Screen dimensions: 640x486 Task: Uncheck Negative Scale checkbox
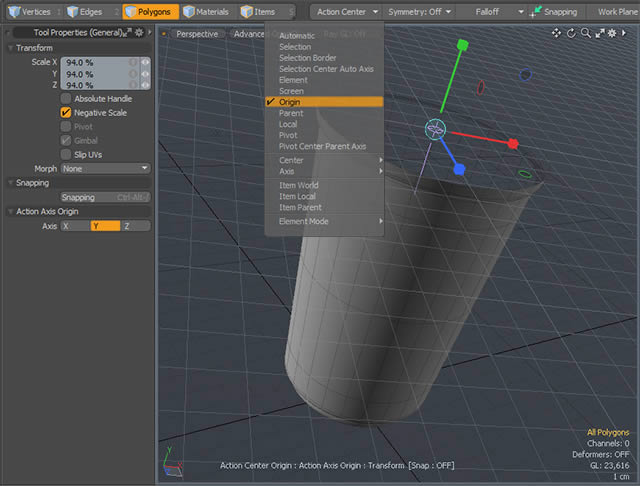coord(66,112)
